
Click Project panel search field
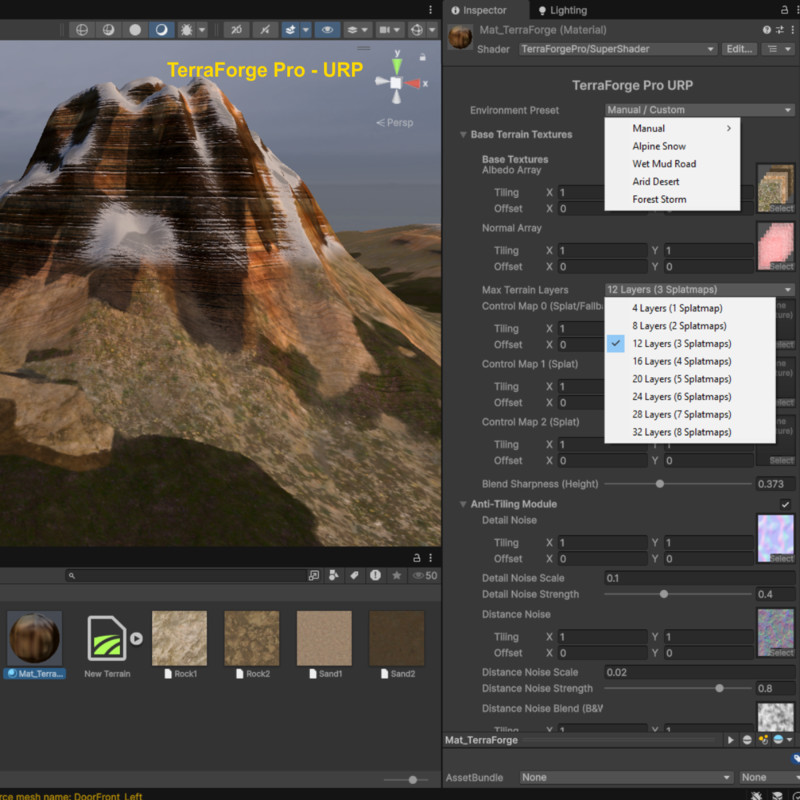point(186,576)
